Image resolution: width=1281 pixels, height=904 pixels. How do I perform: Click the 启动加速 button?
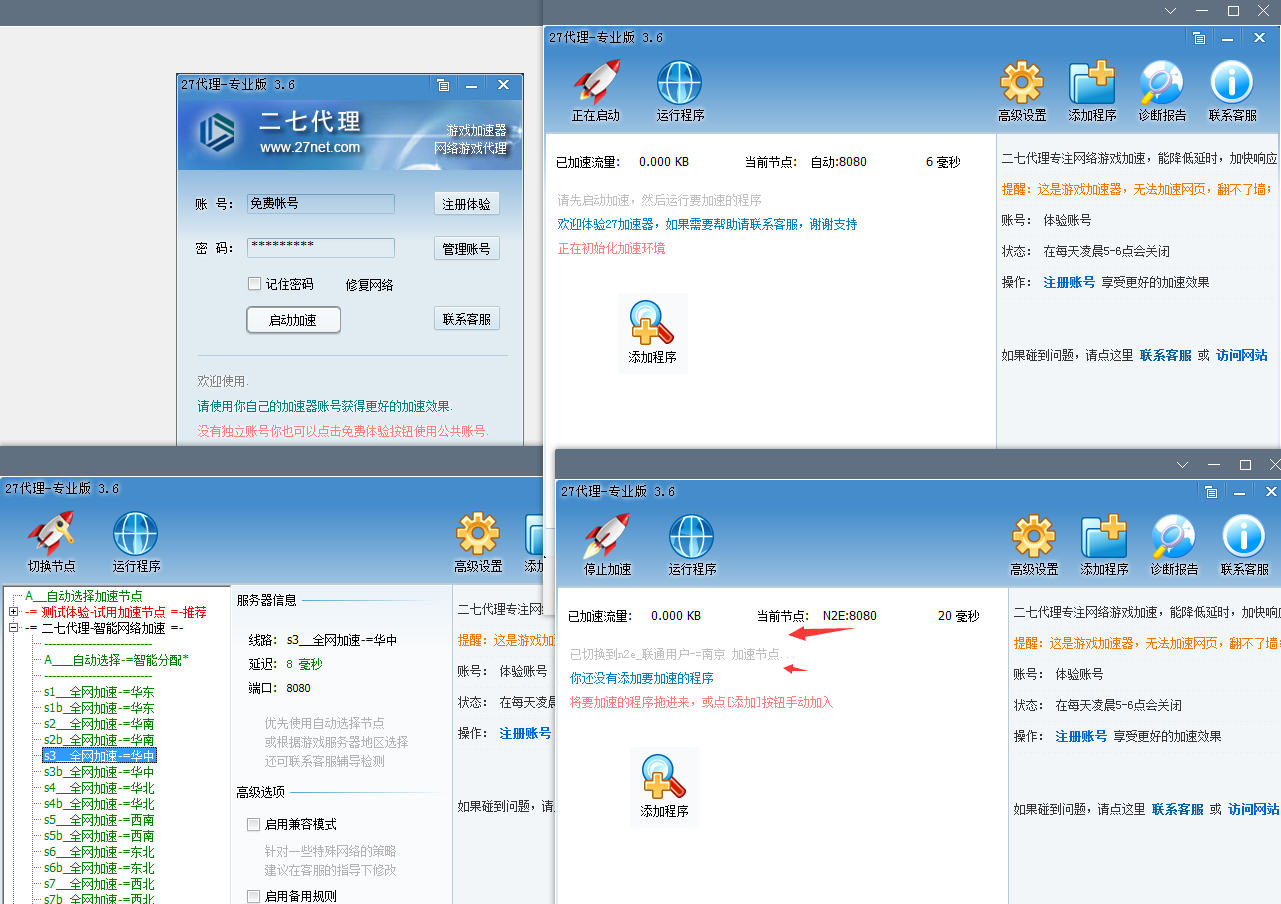coord(292,319)
